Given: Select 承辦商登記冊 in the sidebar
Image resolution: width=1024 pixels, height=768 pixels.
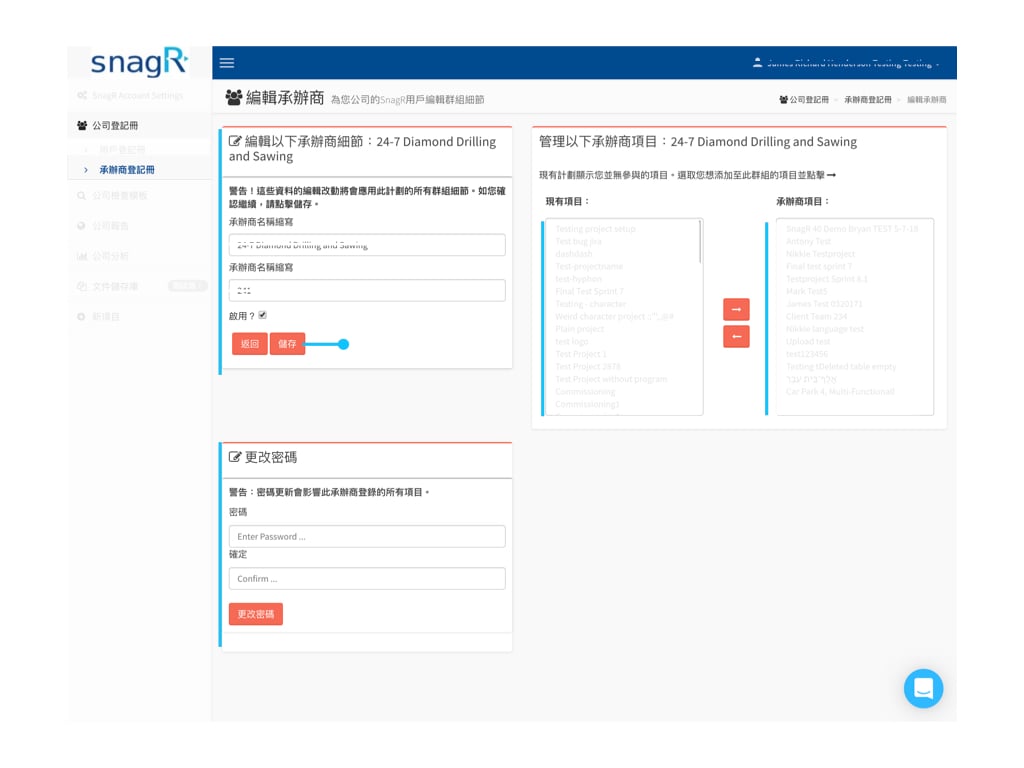Looking at the screenshot, I should tap(127, 170).
